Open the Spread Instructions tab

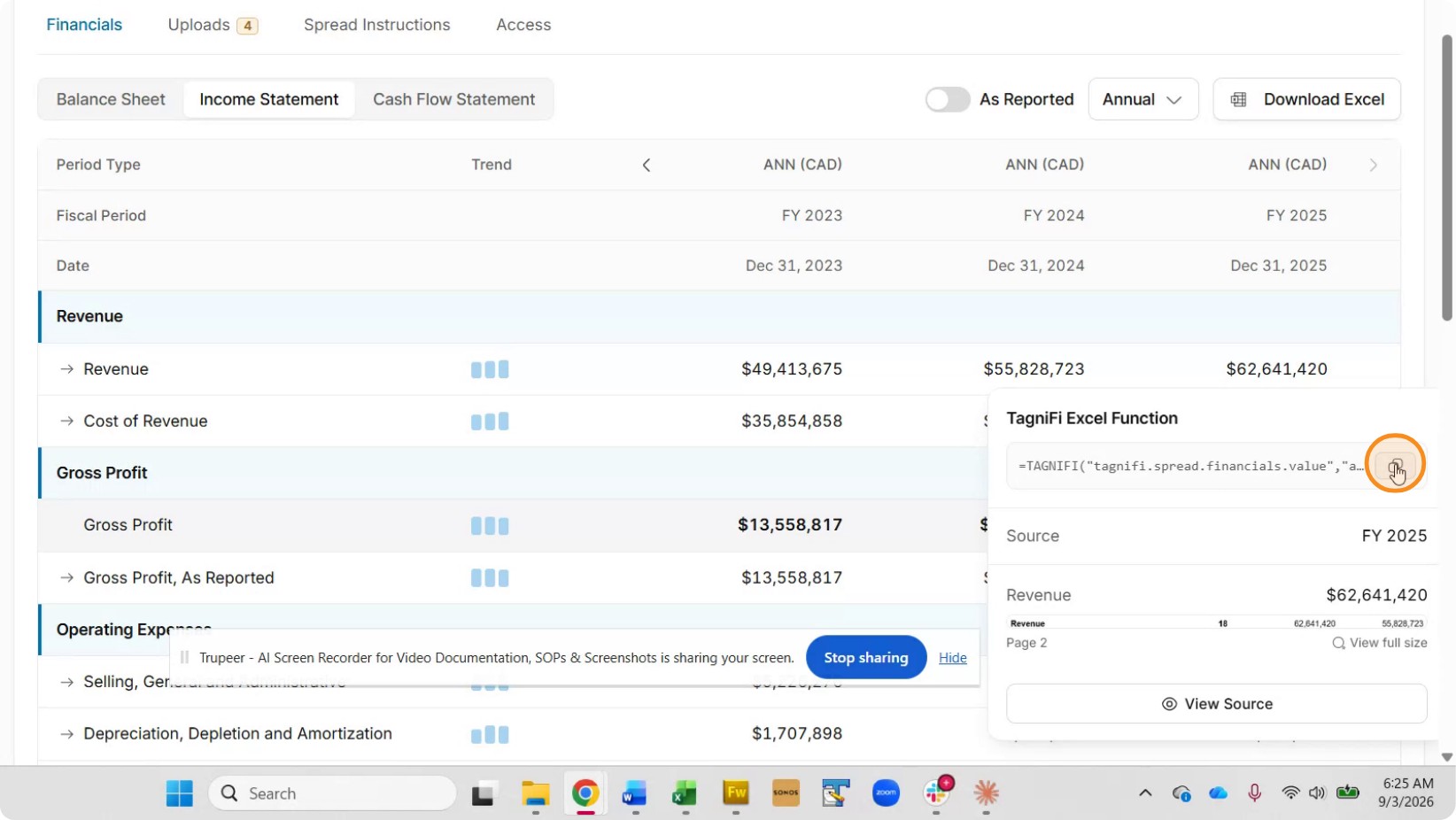point(376,25)
